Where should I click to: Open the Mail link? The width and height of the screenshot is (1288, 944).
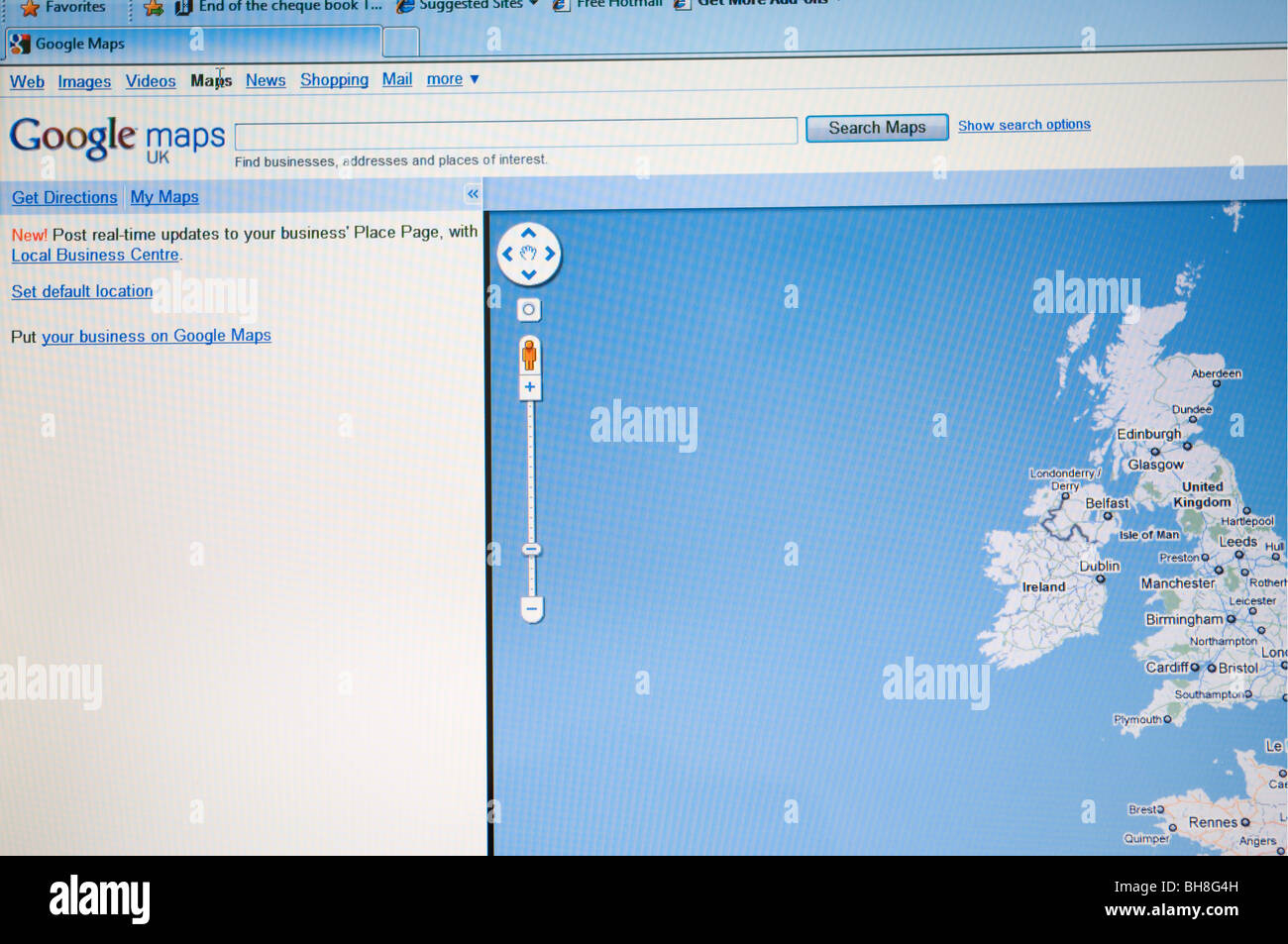click(397, 79)
